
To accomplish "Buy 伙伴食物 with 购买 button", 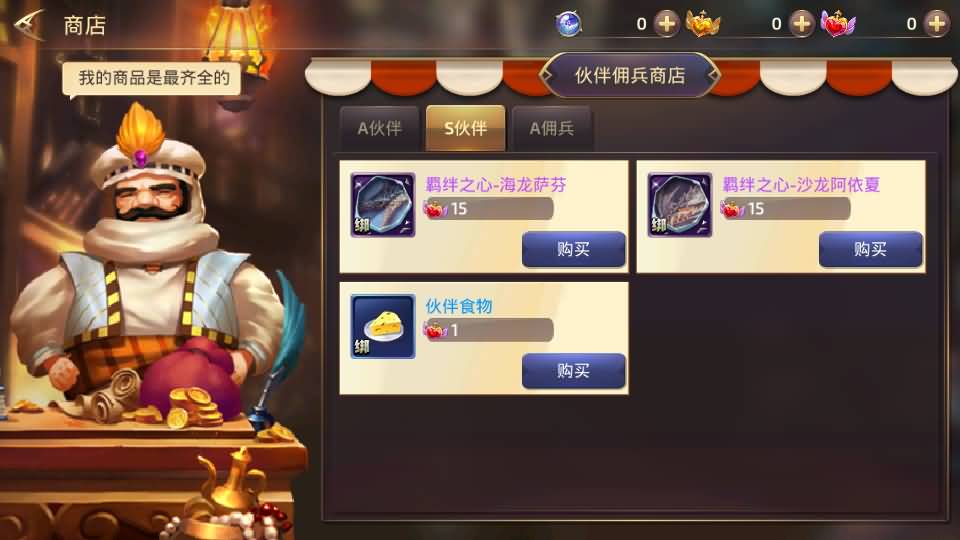I will pos(574,371).
